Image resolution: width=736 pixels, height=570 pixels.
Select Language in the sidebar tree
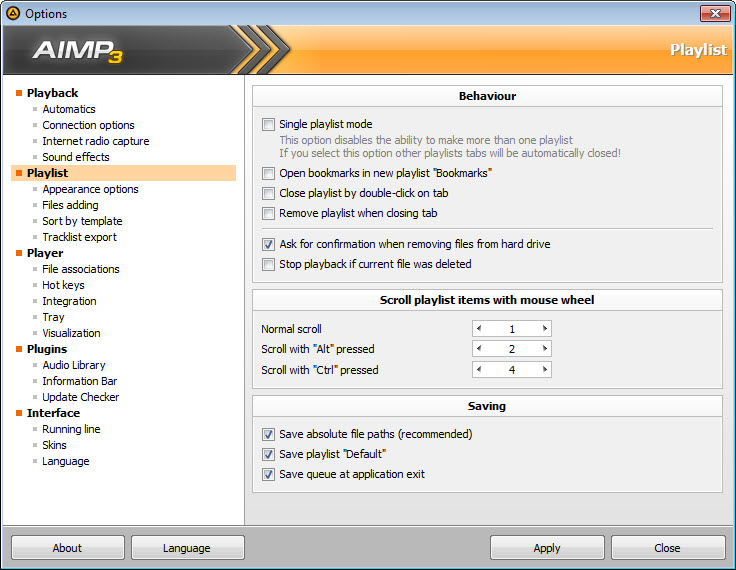[66, 461]
